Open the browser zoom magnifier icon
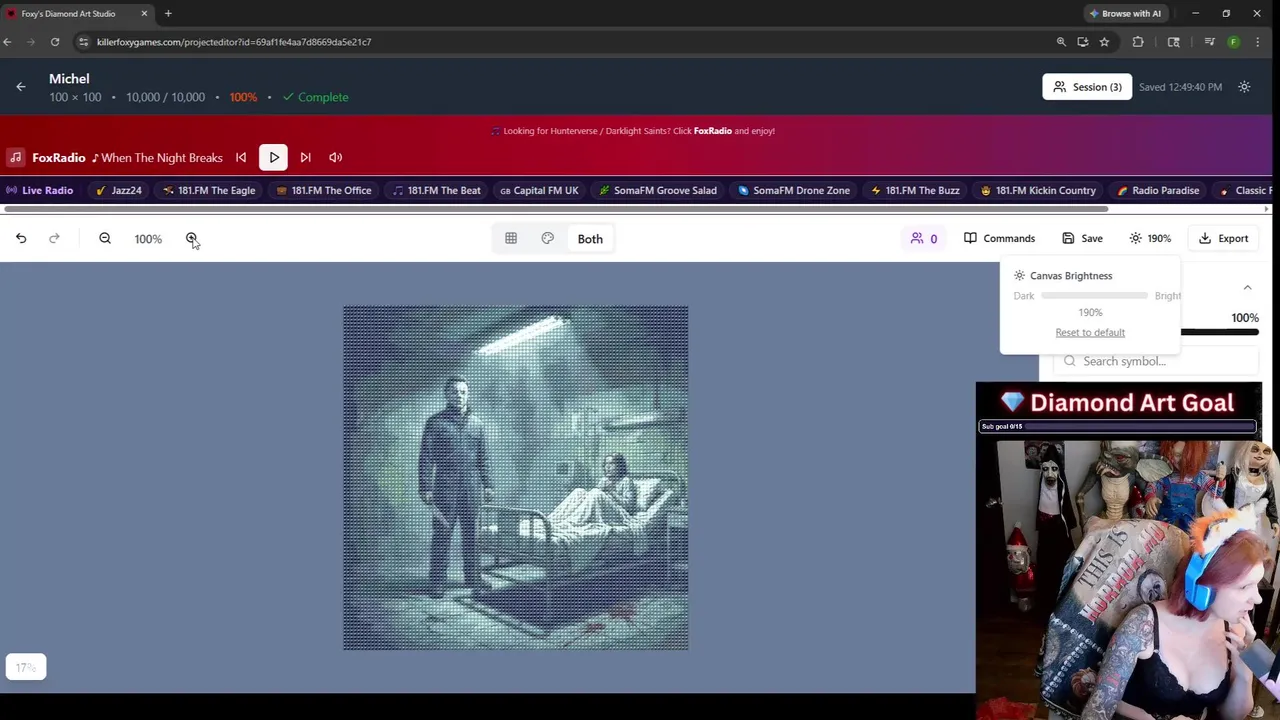This screenshot has height=720, width=1280. pos(1061,42)
